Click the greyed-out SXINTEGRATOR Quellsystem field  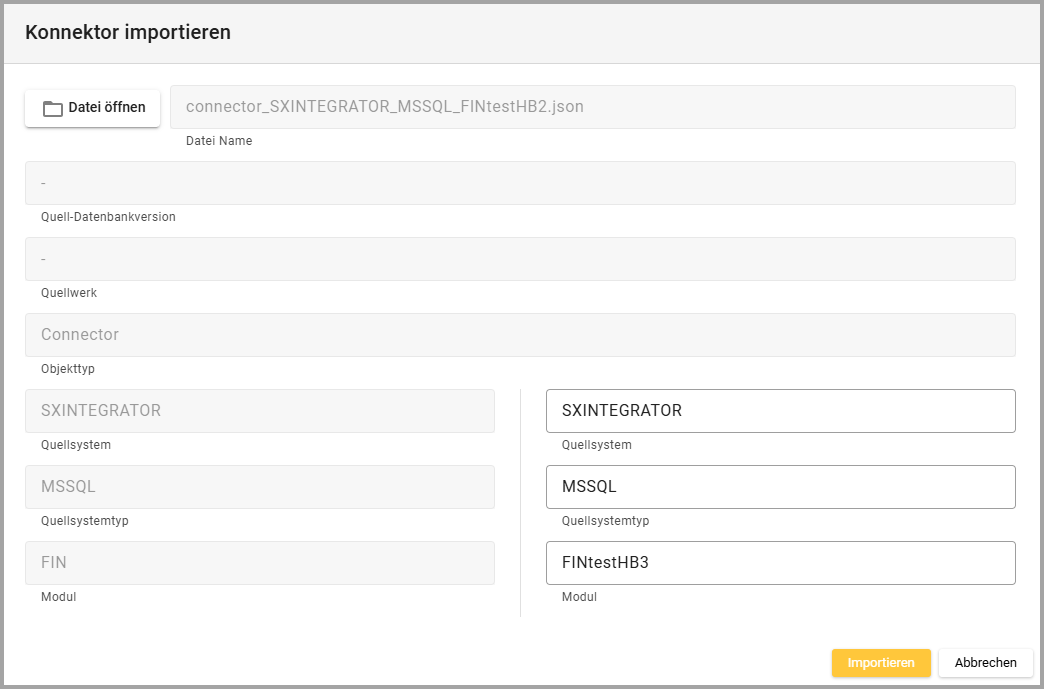click(260, 411)
